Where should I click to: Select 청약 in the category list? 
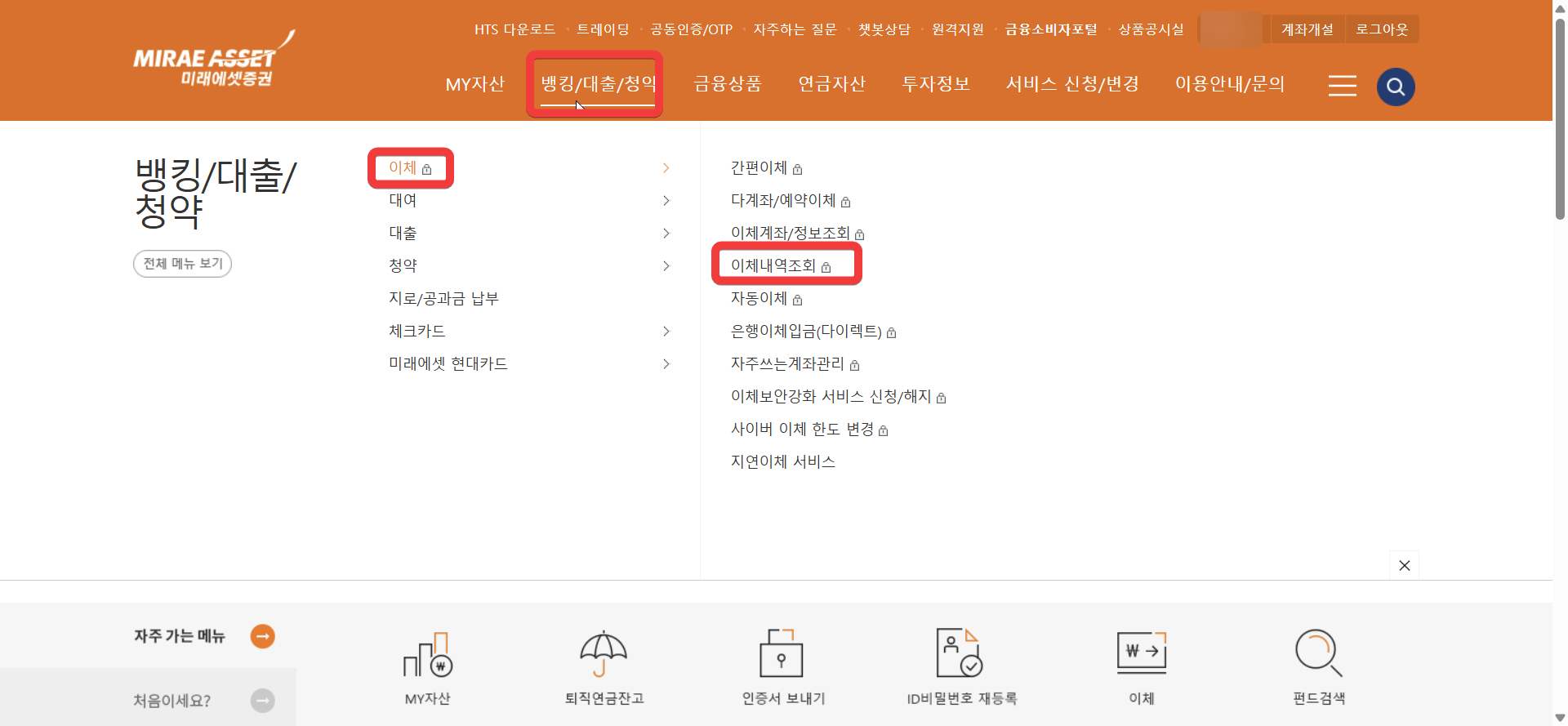coord(403,265)
